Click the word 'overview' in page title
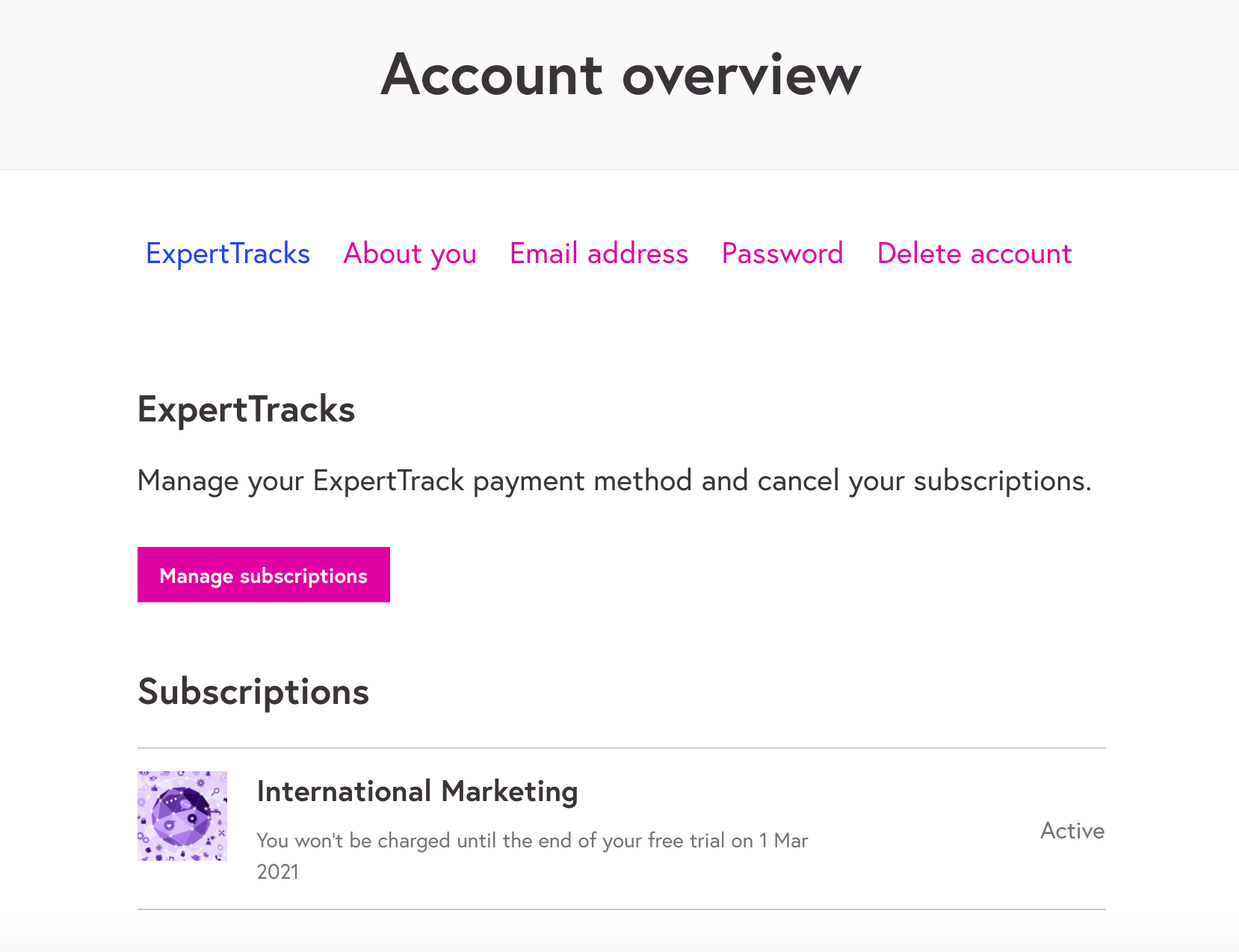The image size is (1239, 952). coord(741,75)
